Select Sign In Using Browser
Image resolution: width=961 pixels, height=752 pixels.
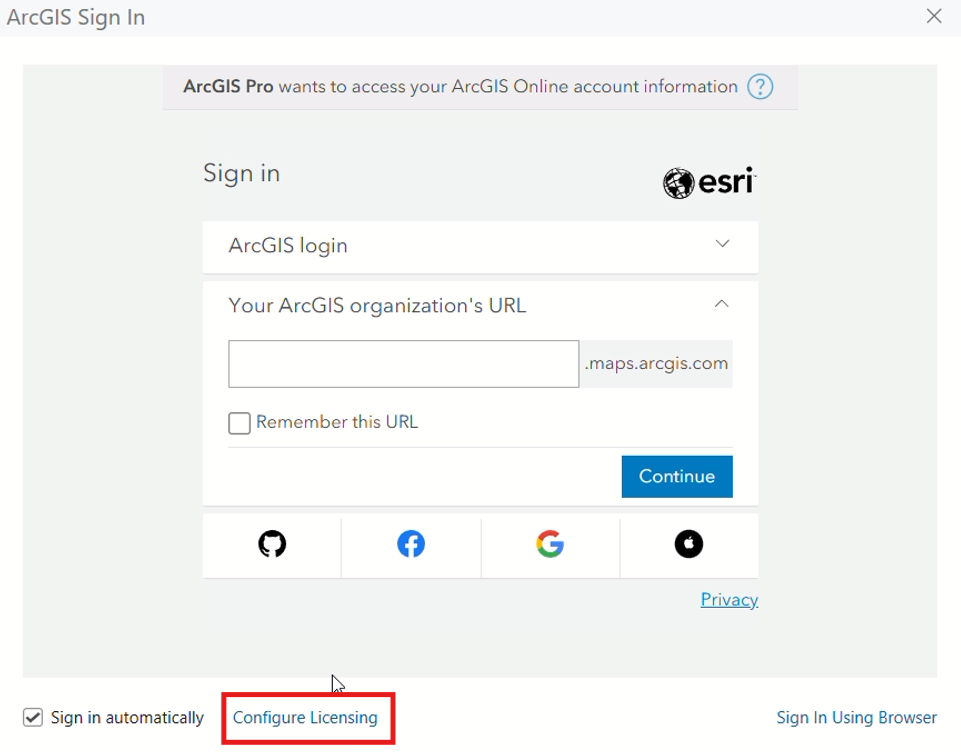(856, 717)
